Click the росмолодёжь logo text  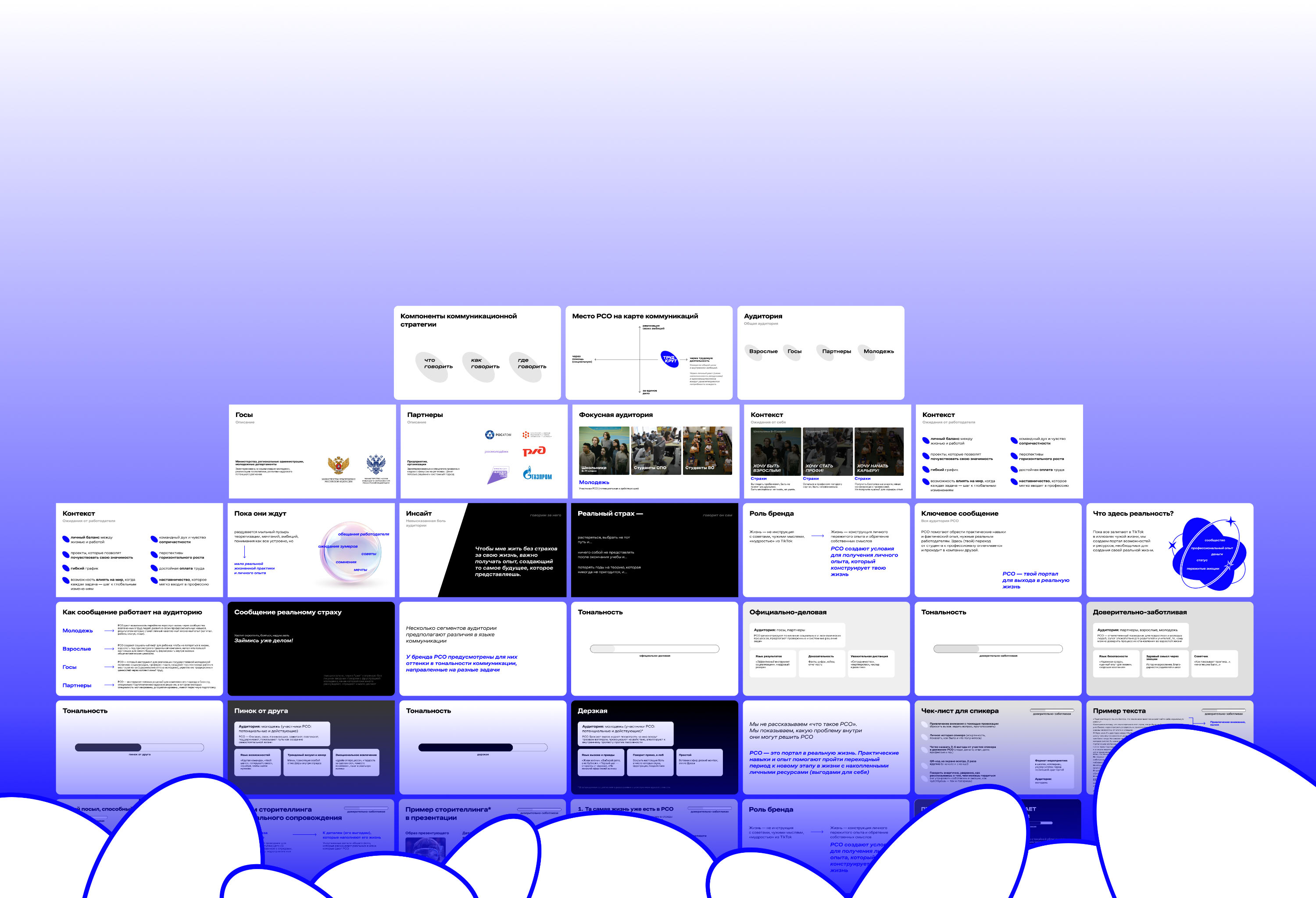pyautogui.click(x=496, y=452)
